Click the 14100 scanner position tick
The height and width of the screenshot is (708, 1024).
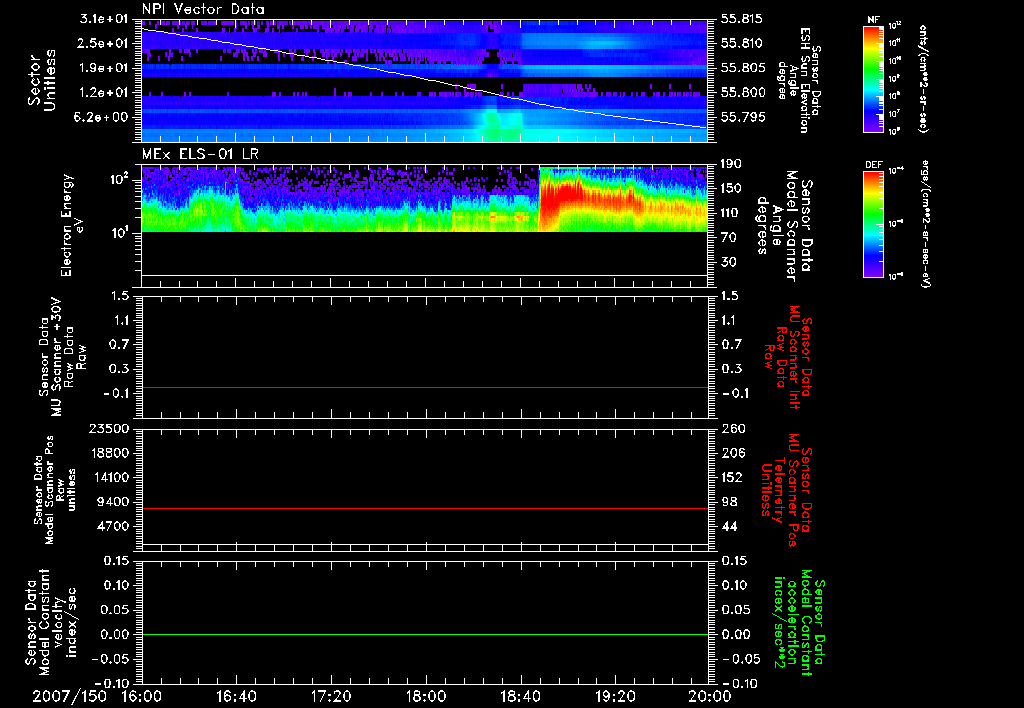108,477
